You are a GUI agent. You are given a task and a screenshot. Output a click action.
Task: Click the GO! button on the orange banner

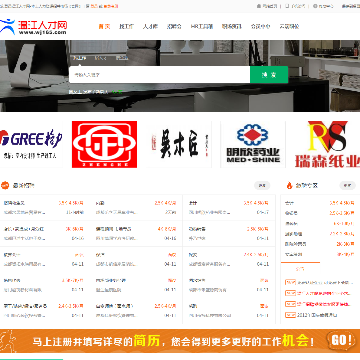(x=341, y=341)
